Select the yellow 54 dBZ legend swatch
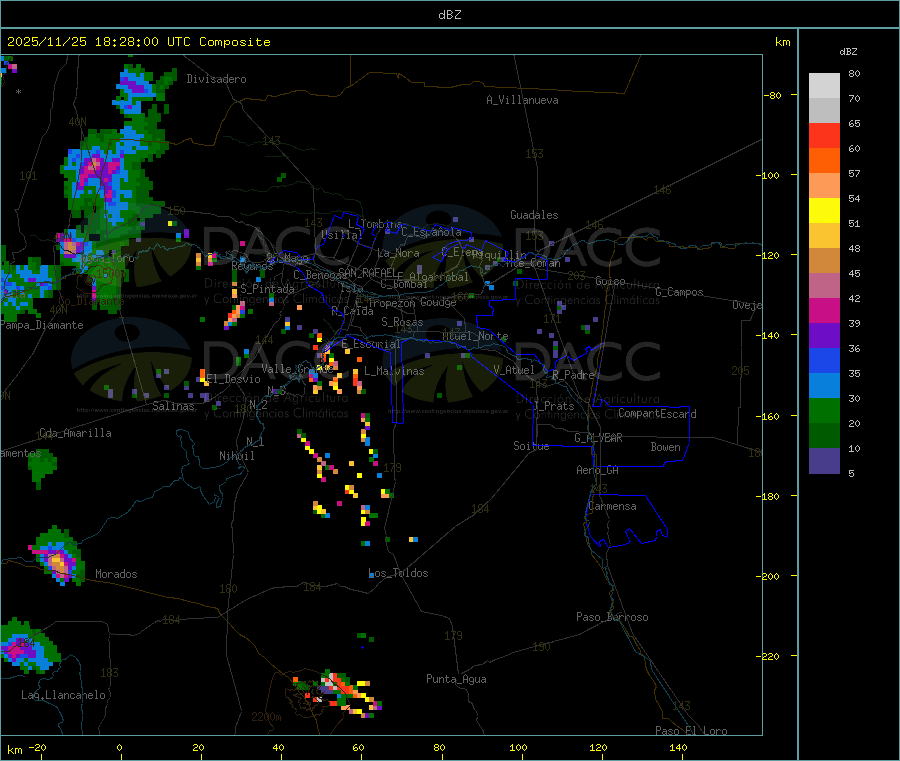Viewport: 900px width, 761px height. coord(824,211)
